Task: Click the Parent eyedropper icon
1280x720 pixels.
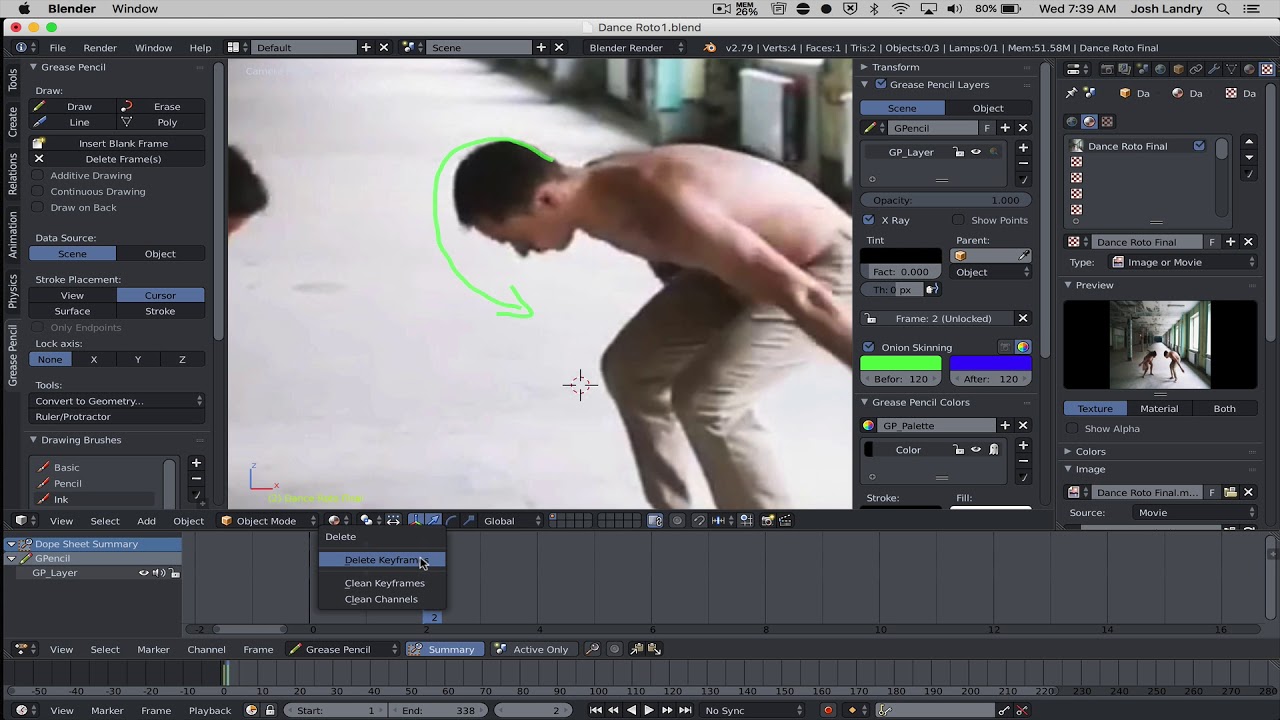Action: pyautogui.click(x=1024, y=256)
